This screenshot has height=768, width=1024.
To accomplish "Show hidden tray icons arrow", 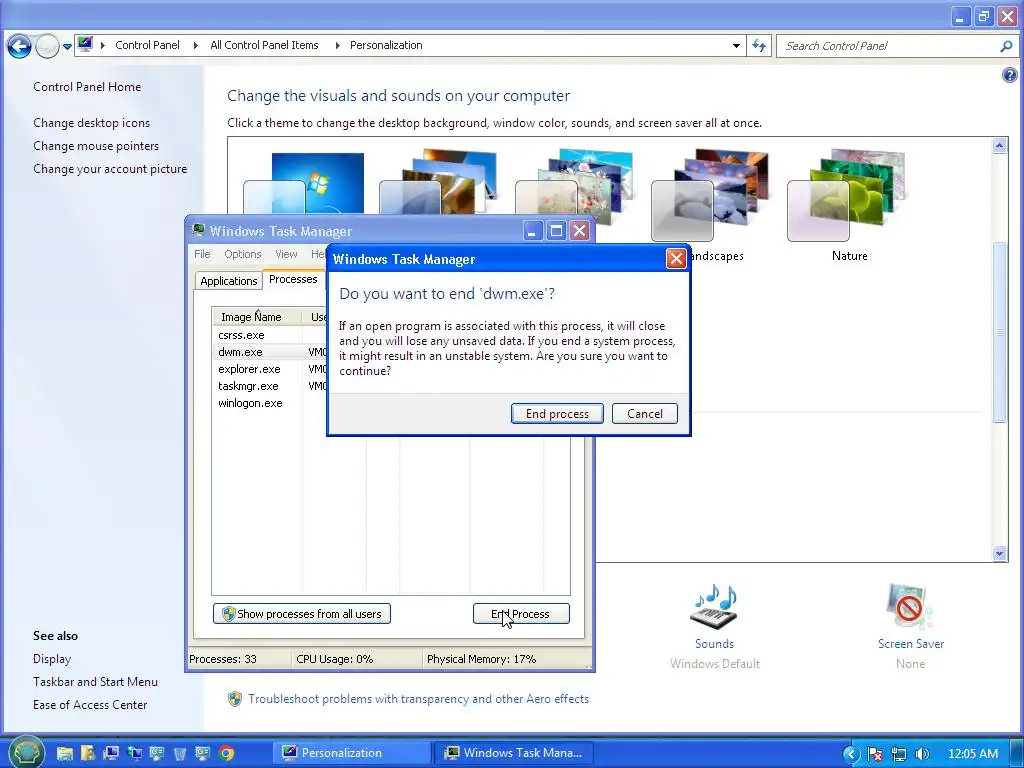I will [850, 754].
